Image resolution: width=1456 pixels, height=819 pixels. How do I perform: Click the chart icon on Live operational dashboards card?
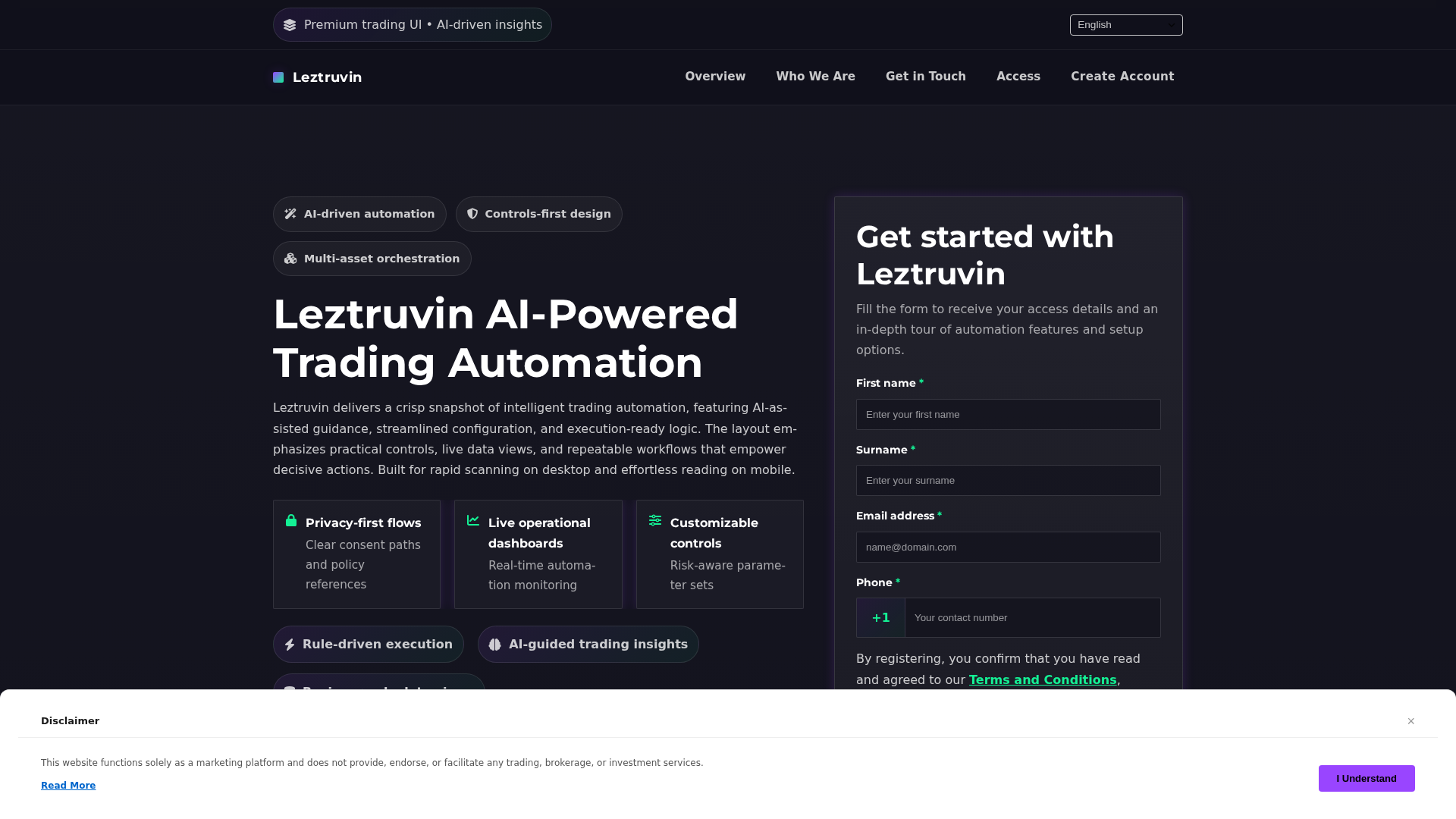click(472, 520)
